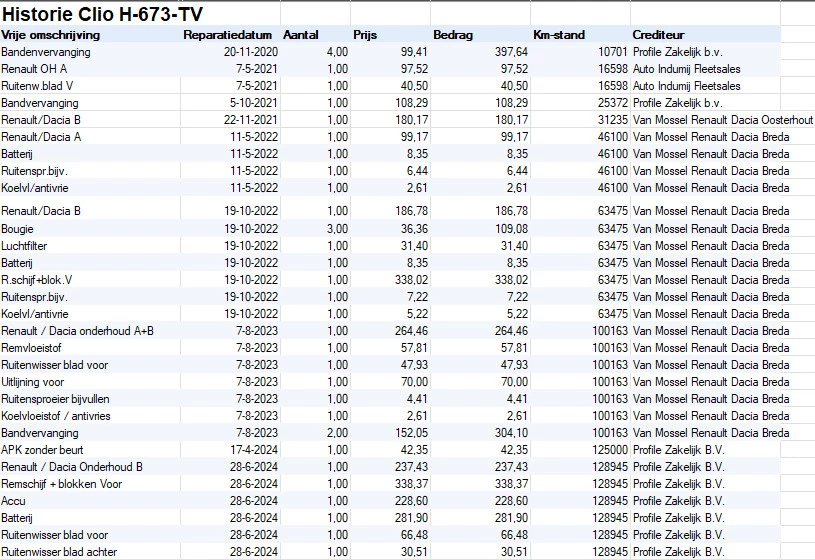This screenshot has height=560, width=815.
Task: Click the Aantal column header
Action: (300, 35)
